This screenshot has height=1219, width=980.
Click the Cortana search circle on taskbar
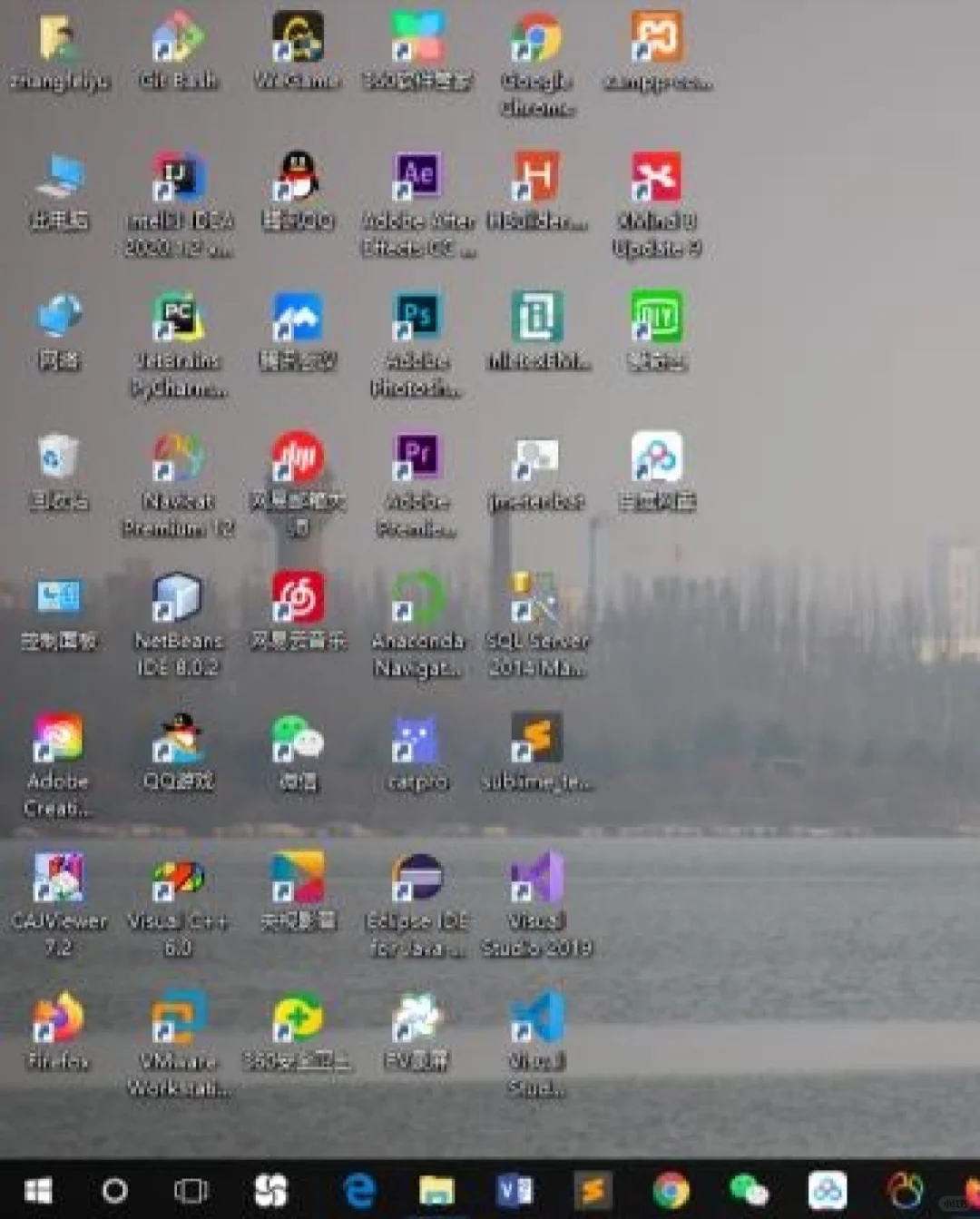114,1190
